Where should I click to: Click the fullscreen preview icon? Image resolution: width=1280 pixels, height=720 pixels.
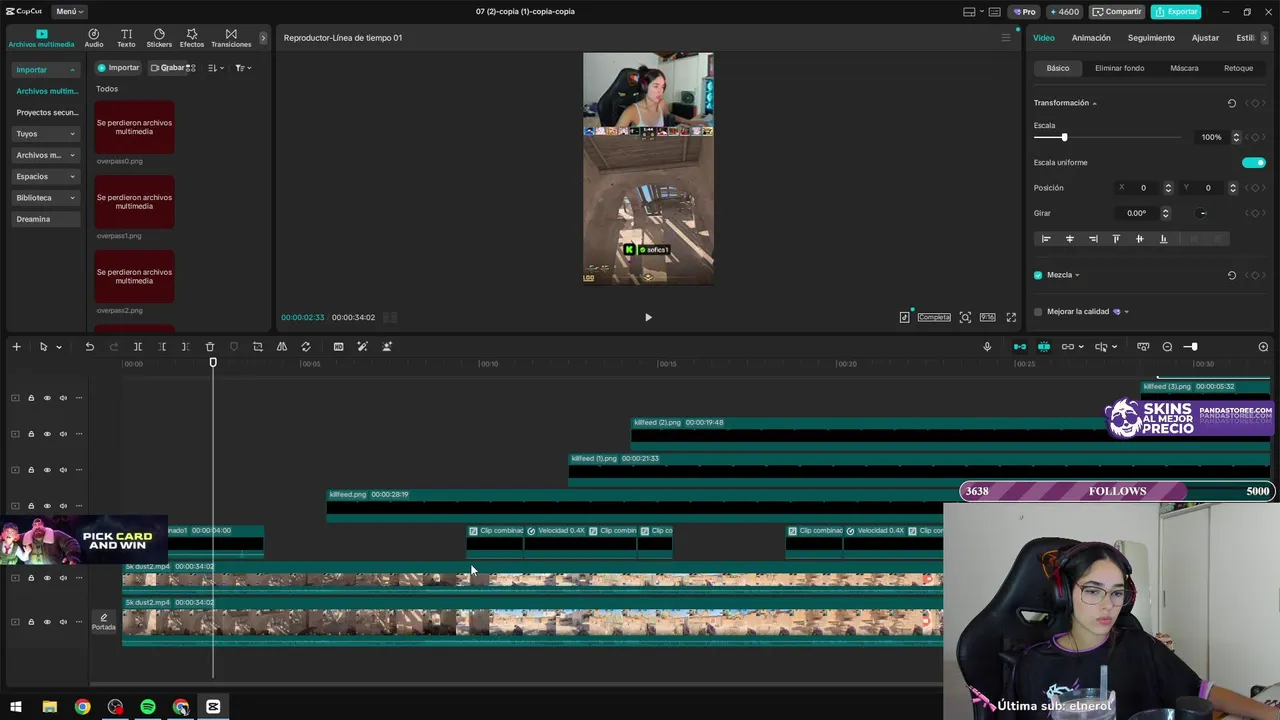[x=1011, y=317]
